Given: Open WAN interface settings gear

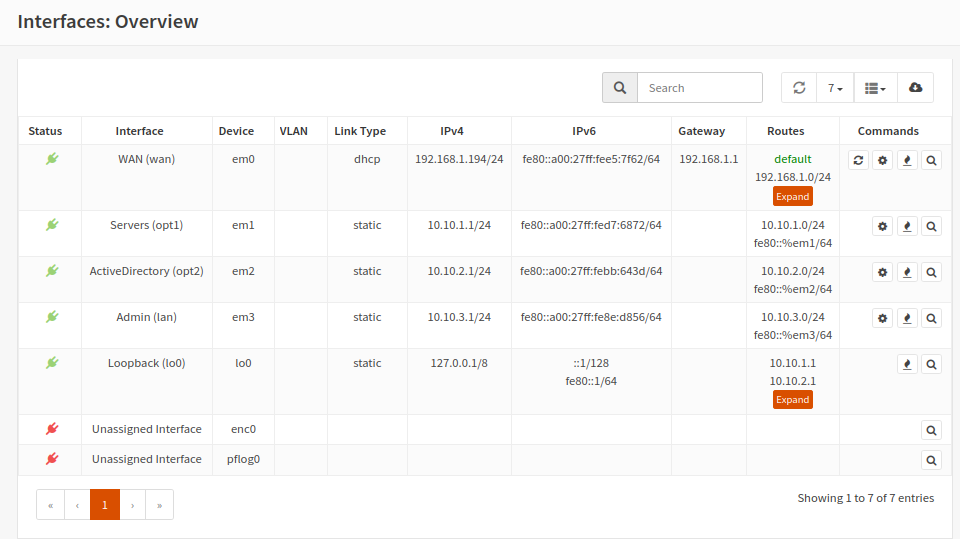Looking at the screenshot, I should click(x=882, y=160).
